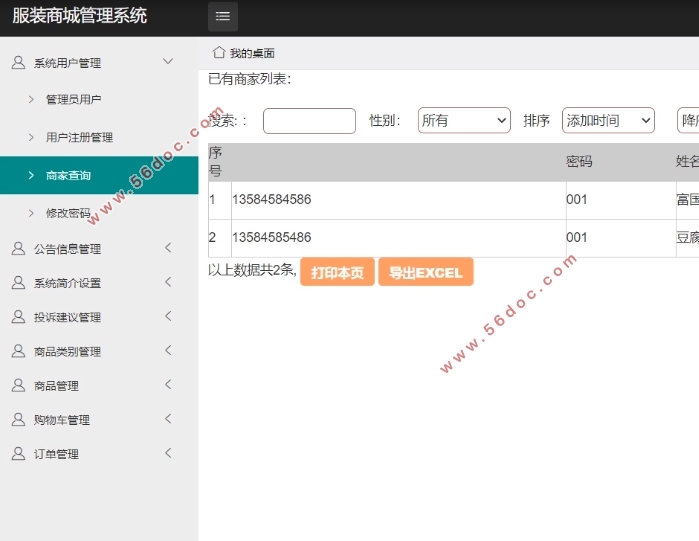Click the home icon beside 我的桌面

pos(219,53)
